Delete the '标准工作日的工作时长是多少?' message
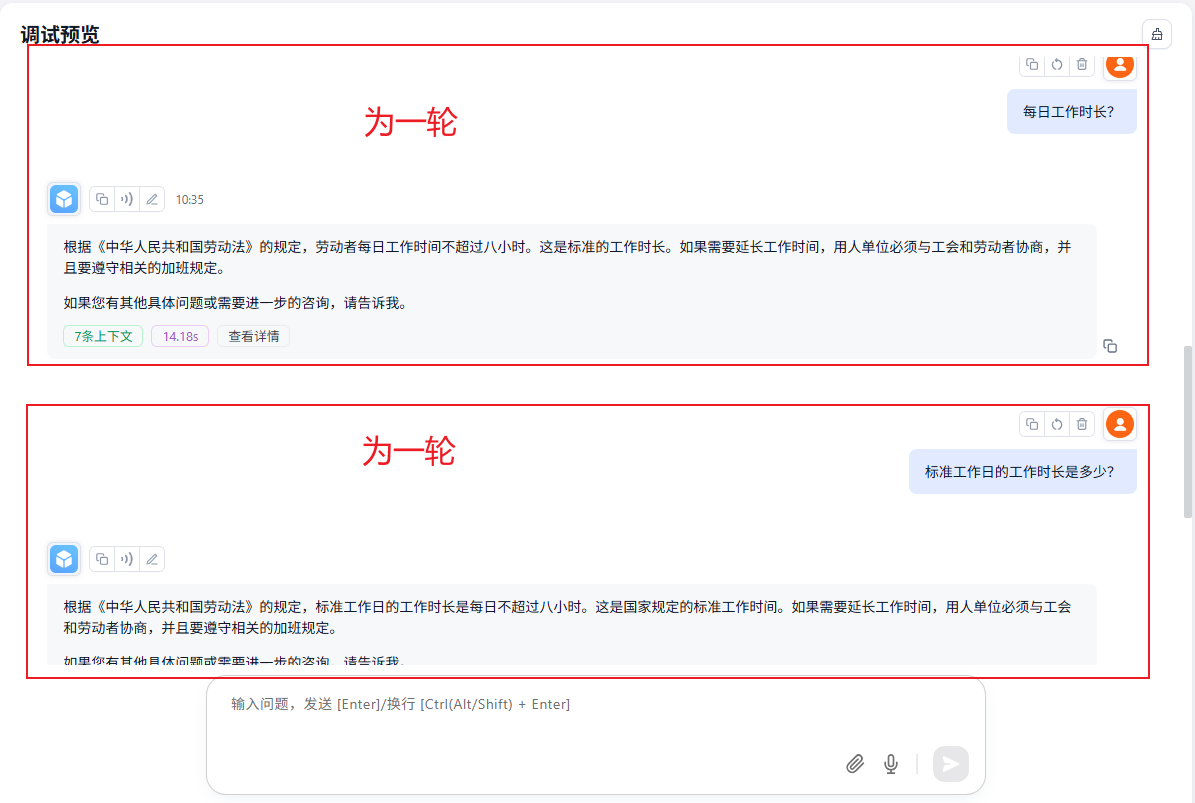This screenshot has width=1195, height=803. 1081,424
